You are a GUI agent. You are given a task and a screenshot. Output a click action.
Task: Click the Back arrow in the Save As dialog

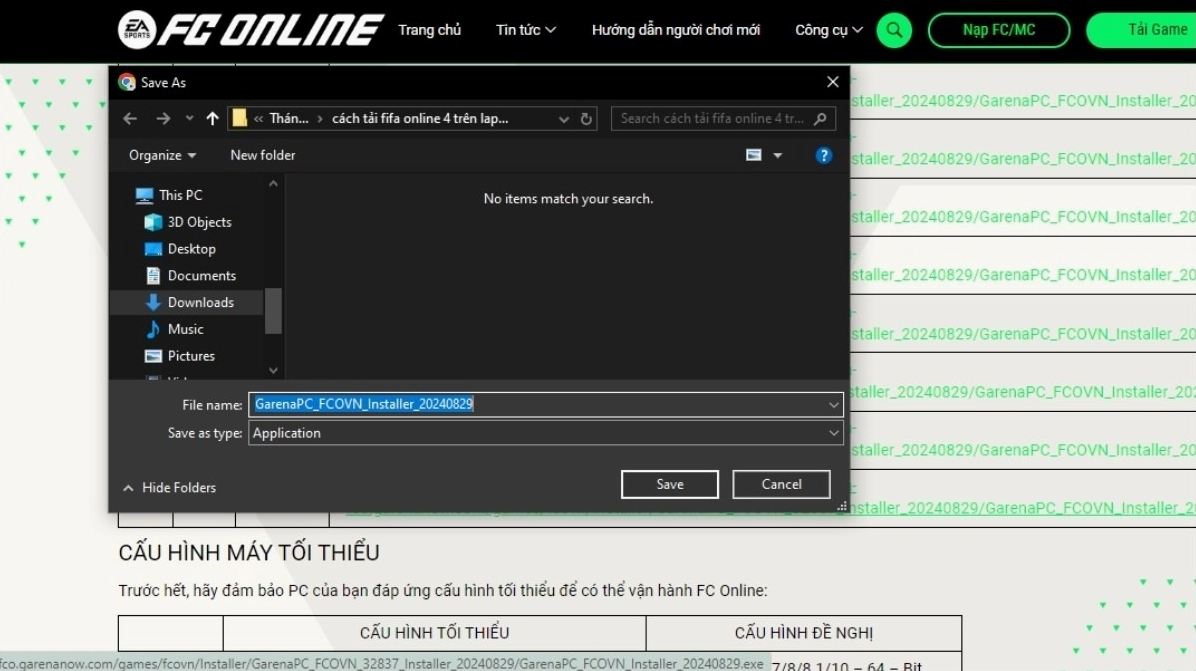coord(130,118)
